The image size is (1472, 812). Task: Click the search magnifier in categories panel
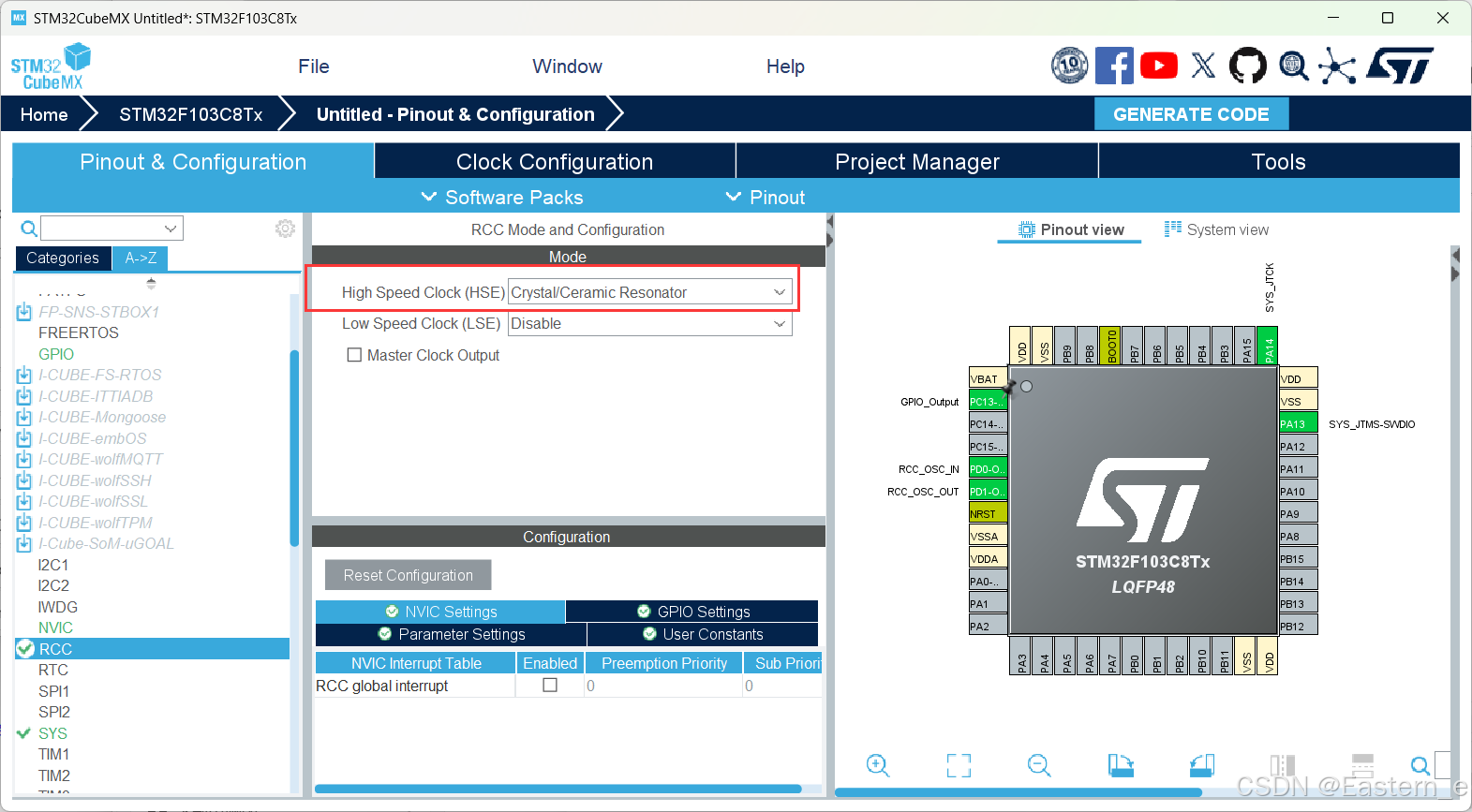[x=29, y=229]
